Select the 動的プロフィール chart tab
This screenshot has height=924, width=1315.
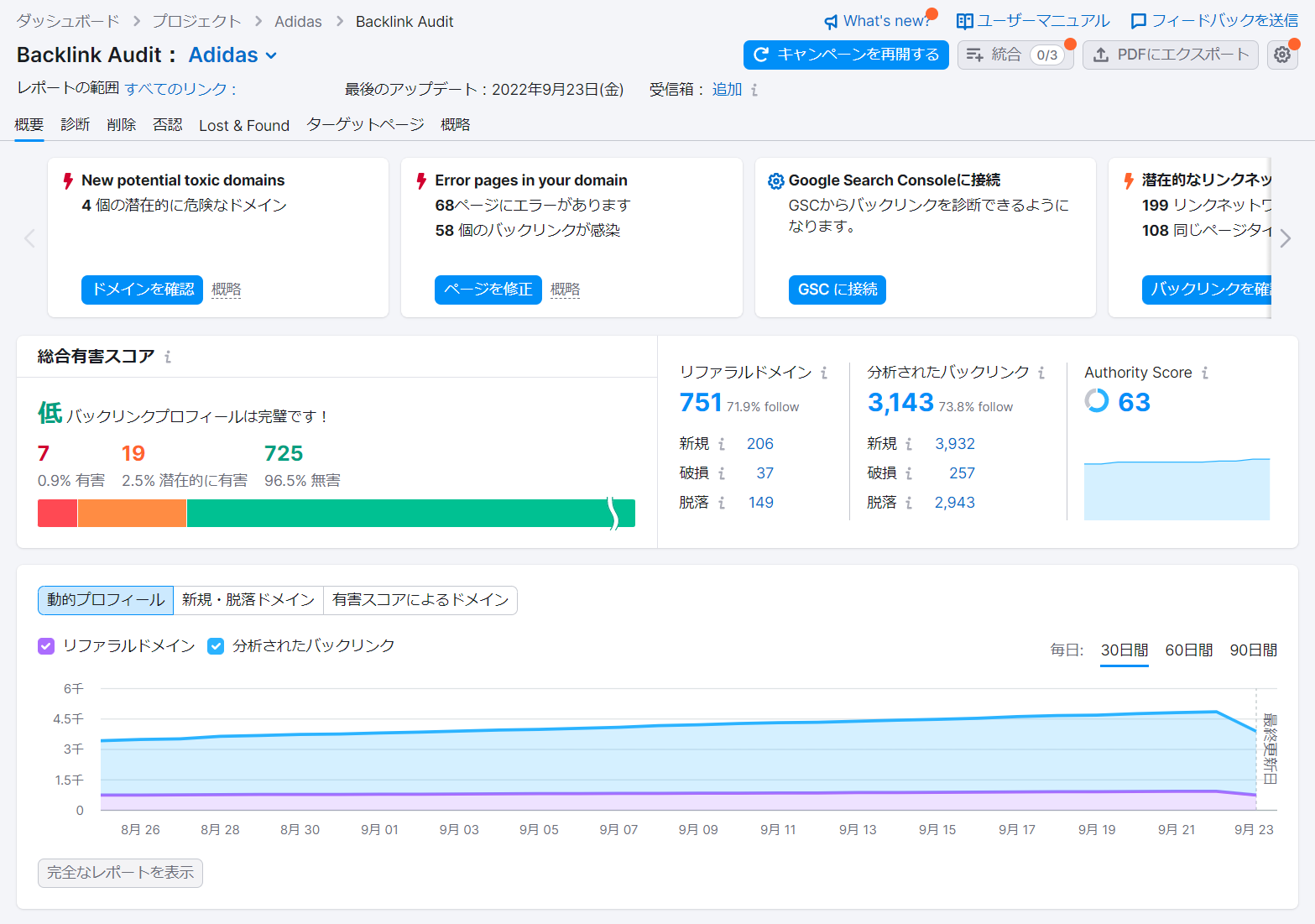point(106,600)
